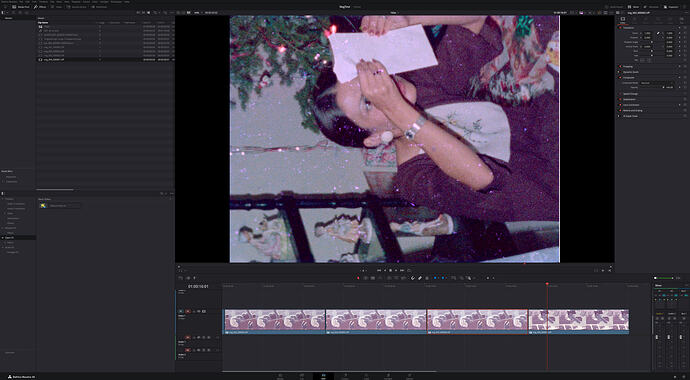Reset the Transform section with its reset icon
Screen dimensions: 690x380
tap(685, 28)
